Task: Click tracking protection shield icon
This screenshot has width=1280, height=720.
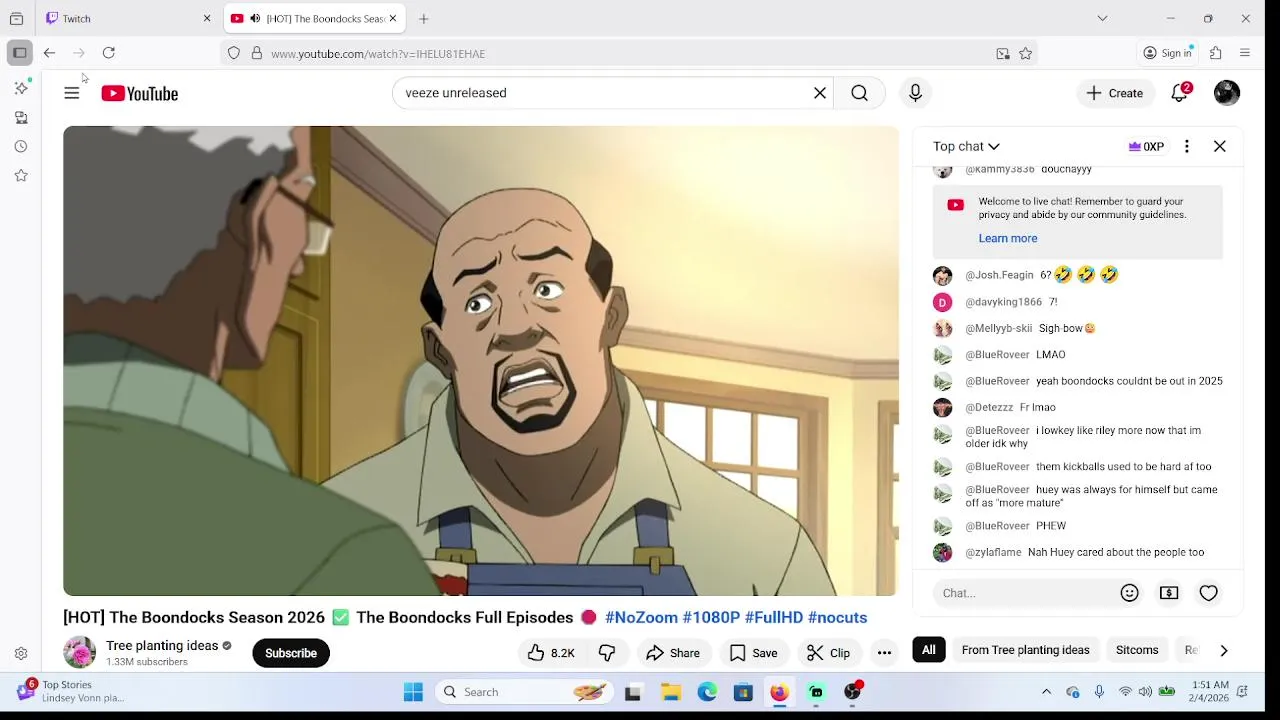Action: (x=234, y=53)
